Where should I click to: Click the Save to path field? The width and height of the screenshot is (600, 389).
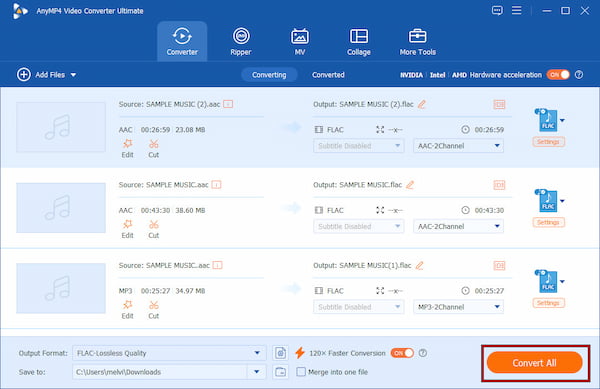point(160,372)
